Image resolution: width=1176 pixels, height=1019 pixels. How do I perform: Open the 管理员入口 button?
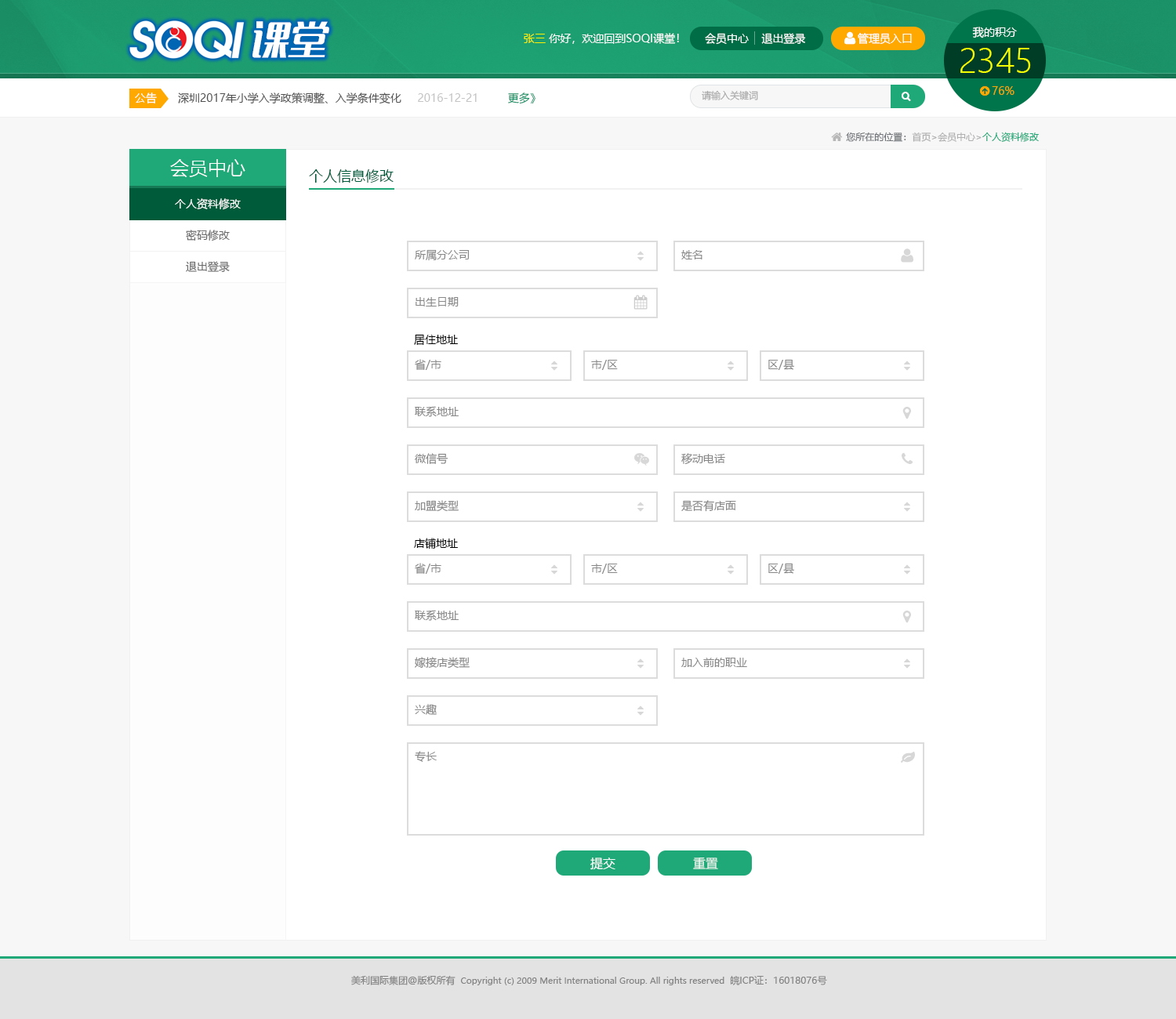pyautogui.click(x=878, y=38)
